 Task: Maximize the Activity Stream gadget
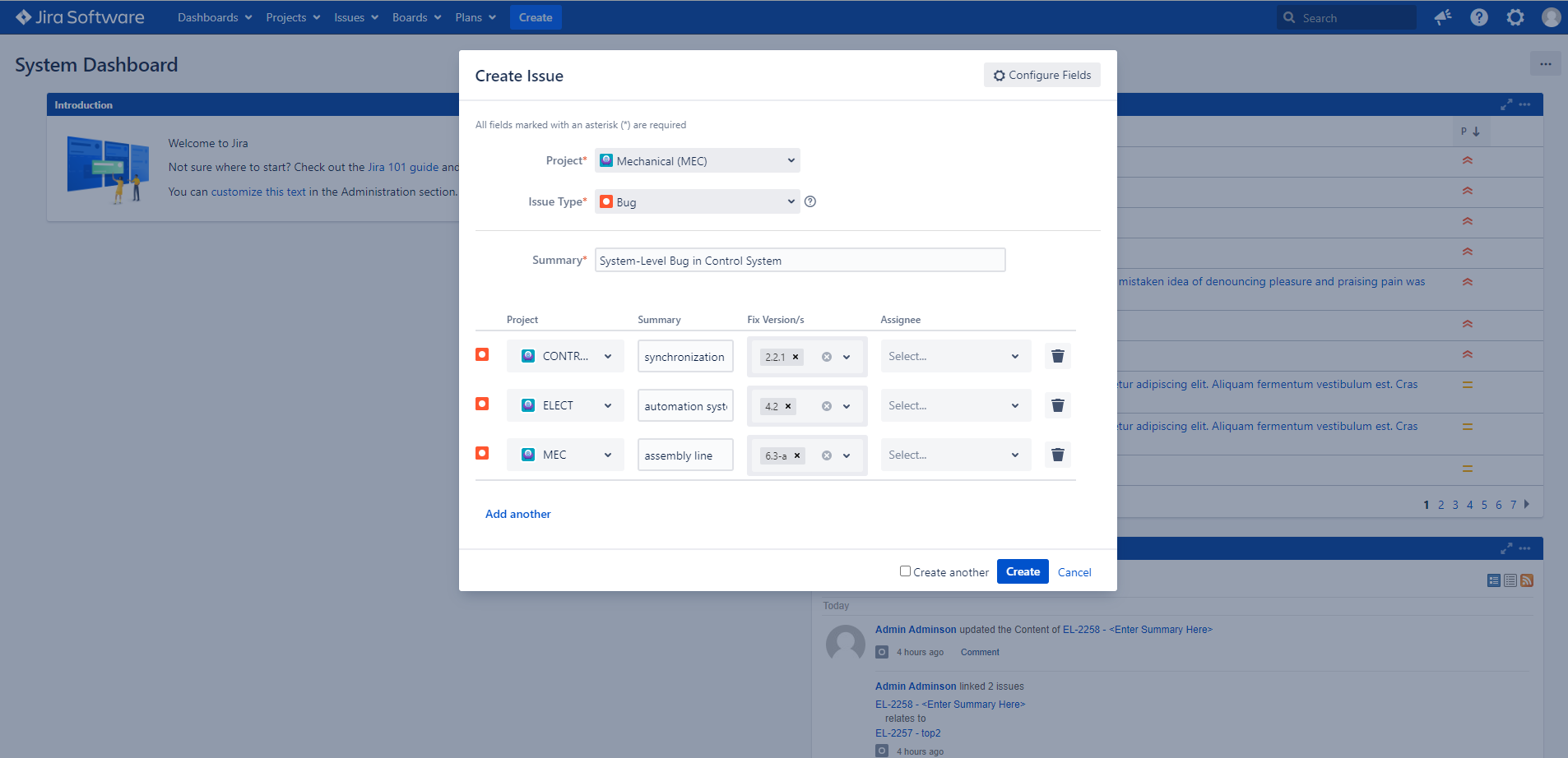pos(1506,548)
